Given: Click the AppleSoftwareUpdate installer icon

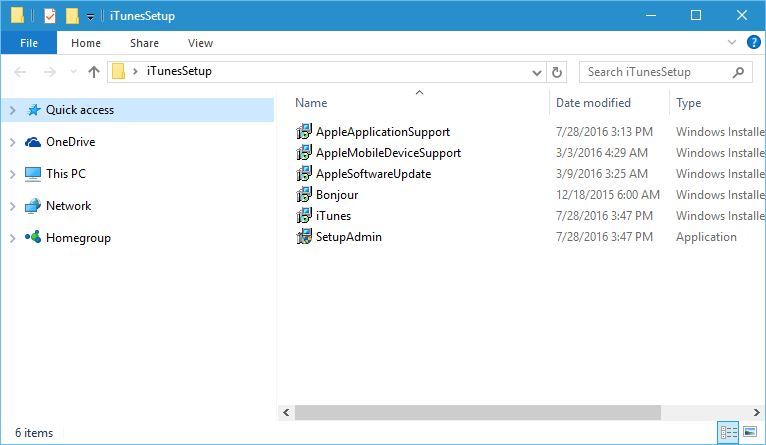Looking at the screenshot, I should pos(304,173).
